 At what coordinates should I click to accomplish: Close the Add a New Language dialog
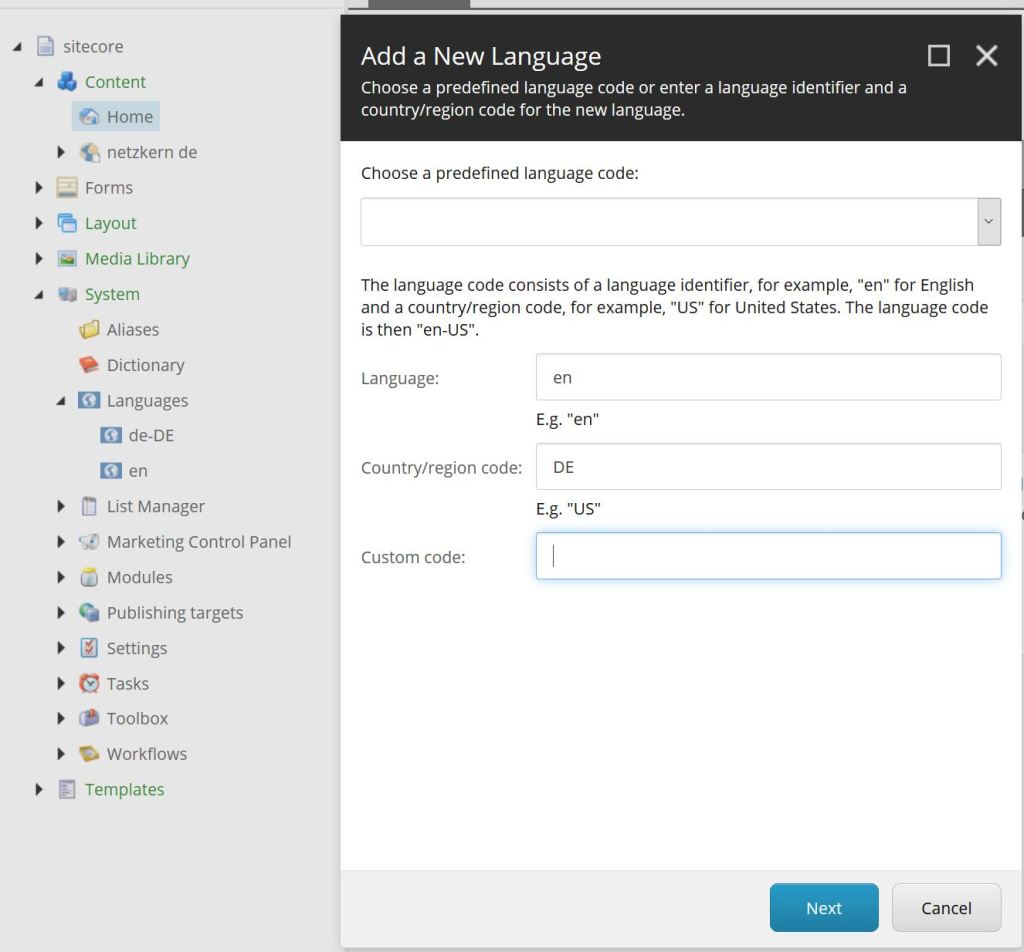986,56
